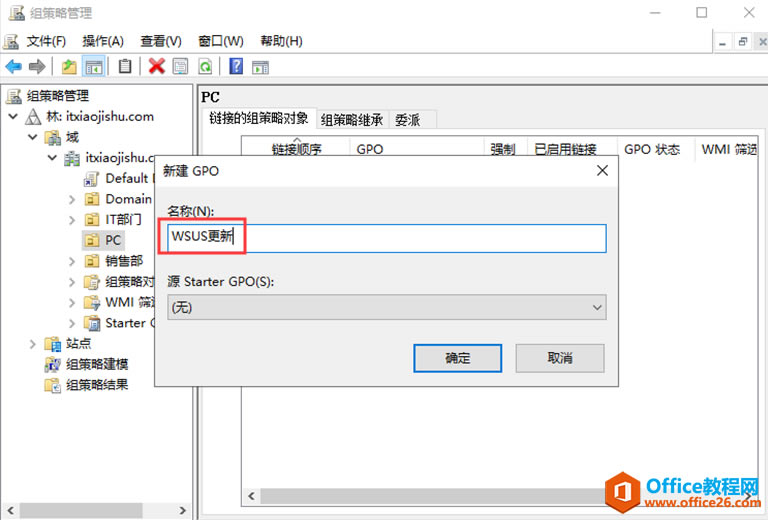768x520 pixels.
Task: Collapse the forest itxiaojishu.com node
Action: pos(13,117)
